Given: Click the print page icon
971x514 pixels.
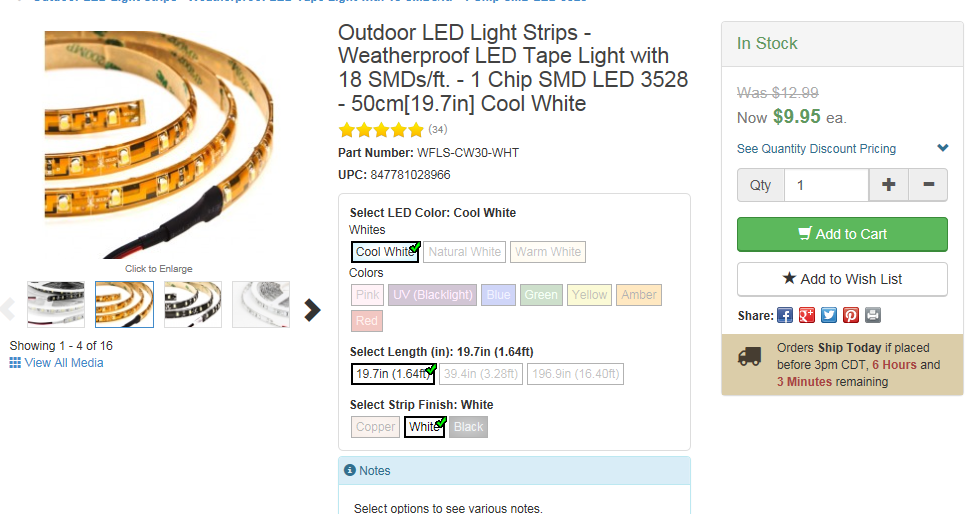Looking at the screenshot, I should click(x=873, y=315).
